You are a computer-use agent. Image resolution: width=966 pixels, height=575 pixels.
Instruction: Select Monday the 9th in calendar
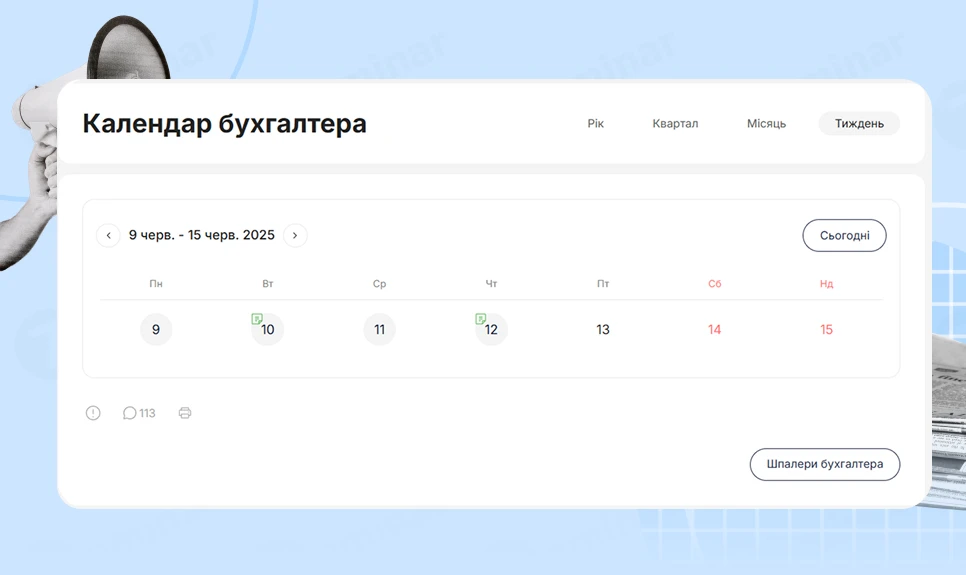pyautogui.click(x=156, y=330)
